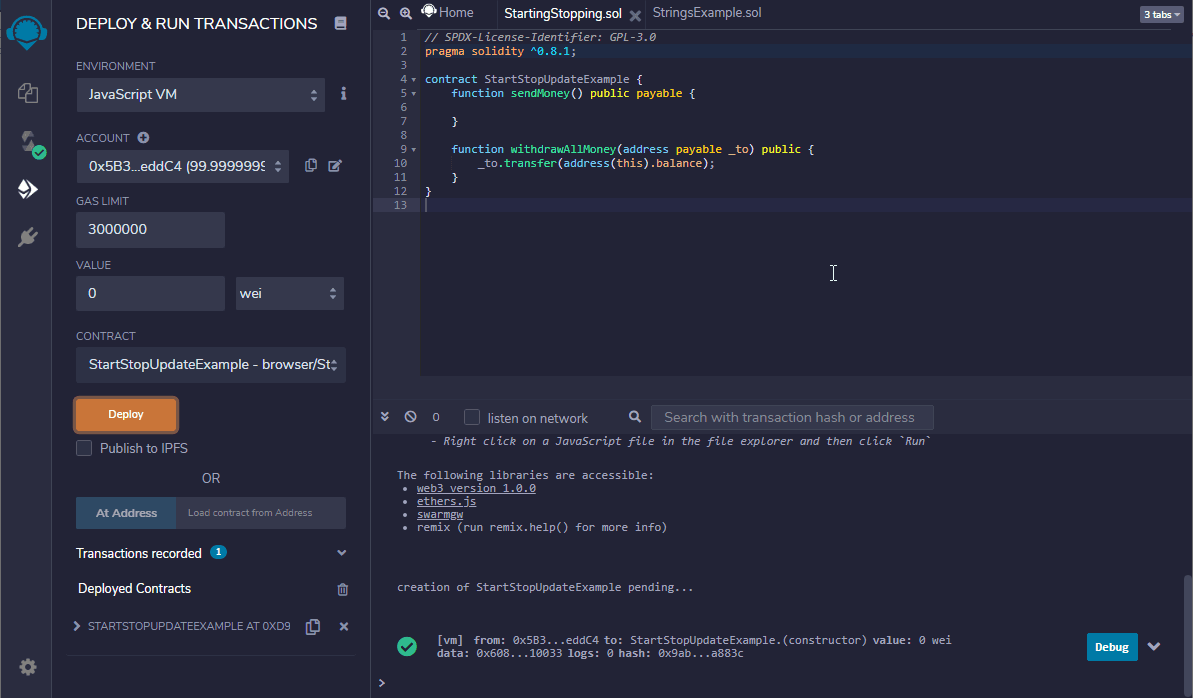Screen dimensions: 1193x698
Task: Enable Publish to IPFS checkbox
Action: (x=84, y=448)
